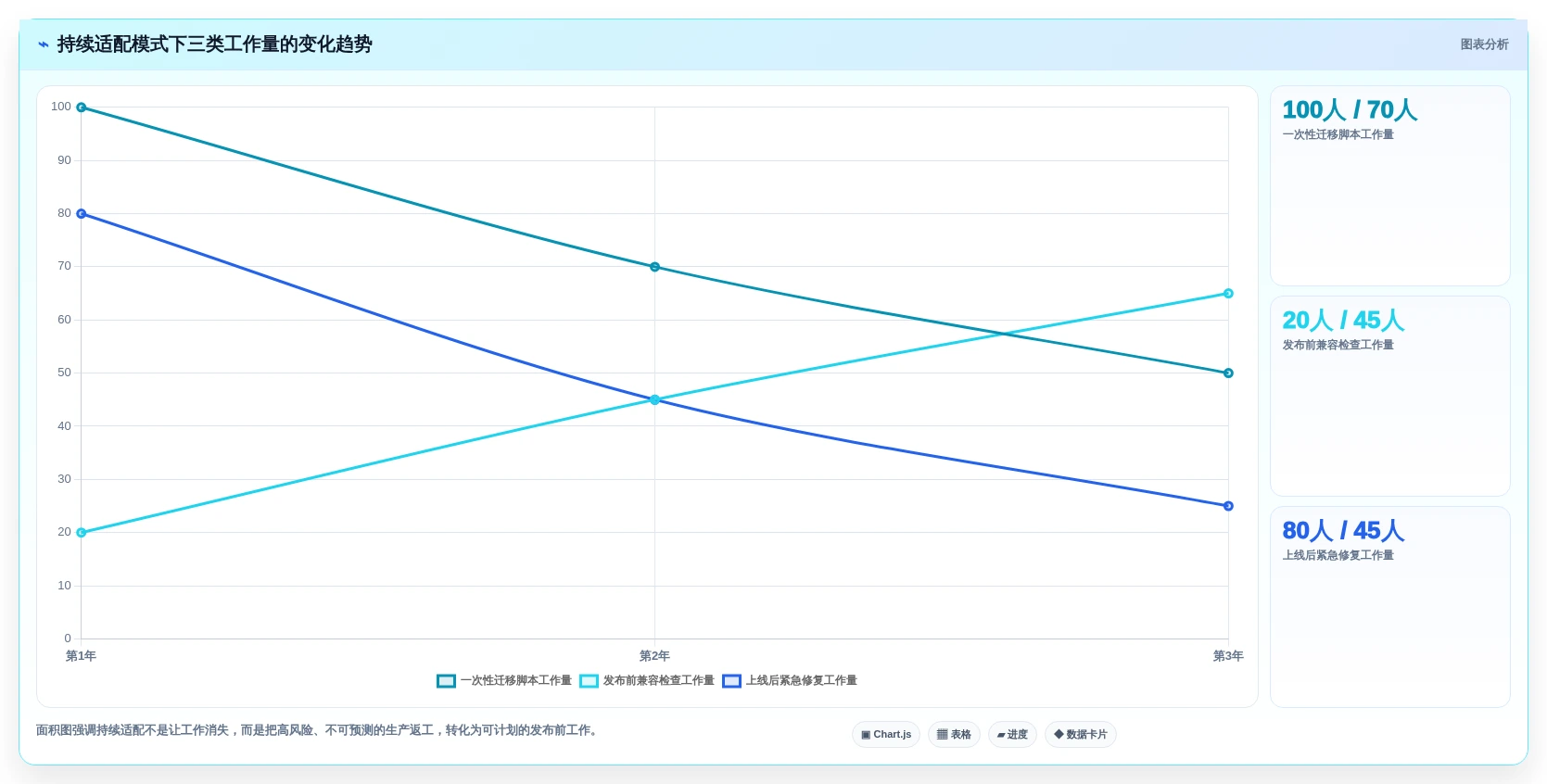Screen dimensions: 1547x784
Task: Click the 表格 tag
Action: 954,734
